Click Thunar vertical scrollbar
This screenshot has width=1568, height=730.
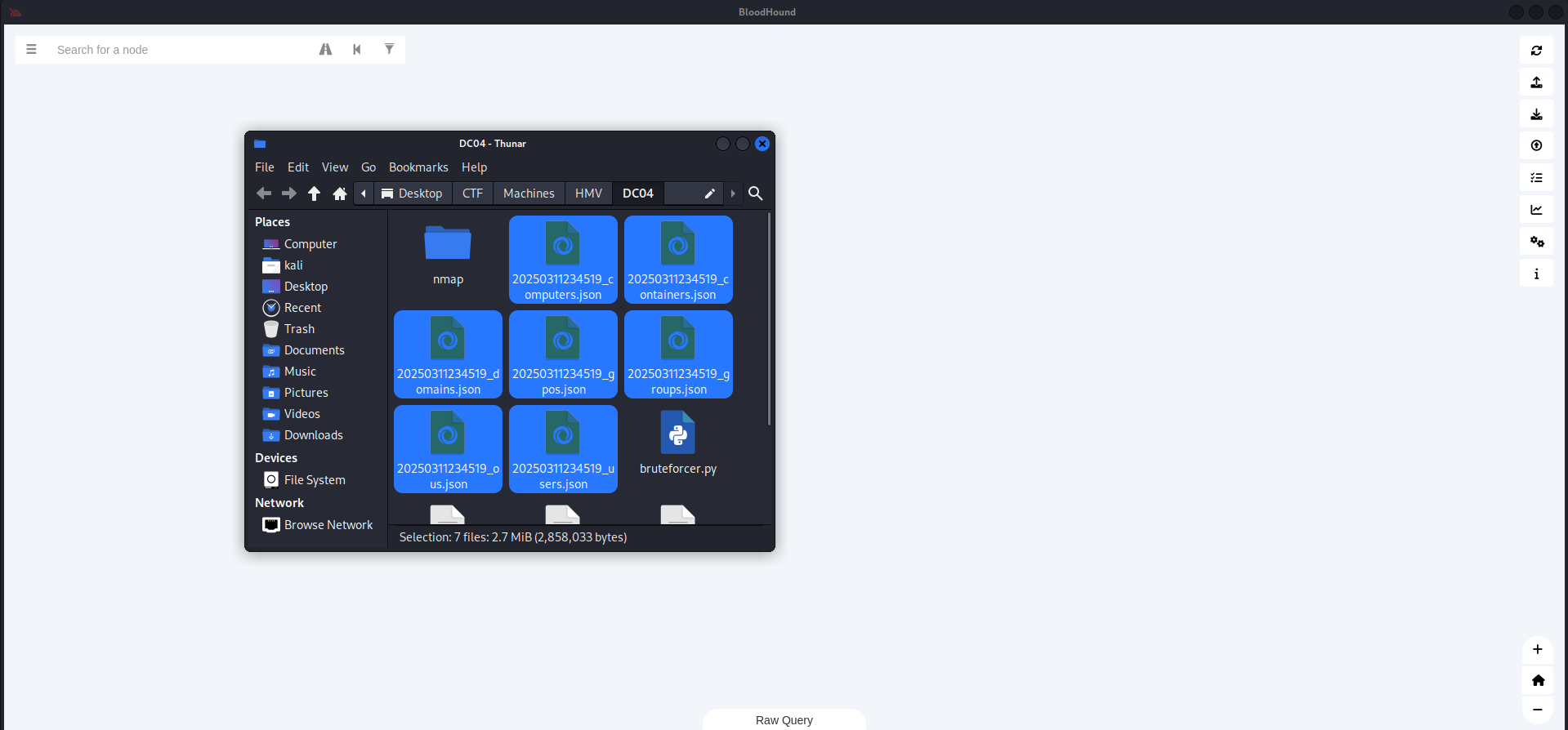pos(769,318)
